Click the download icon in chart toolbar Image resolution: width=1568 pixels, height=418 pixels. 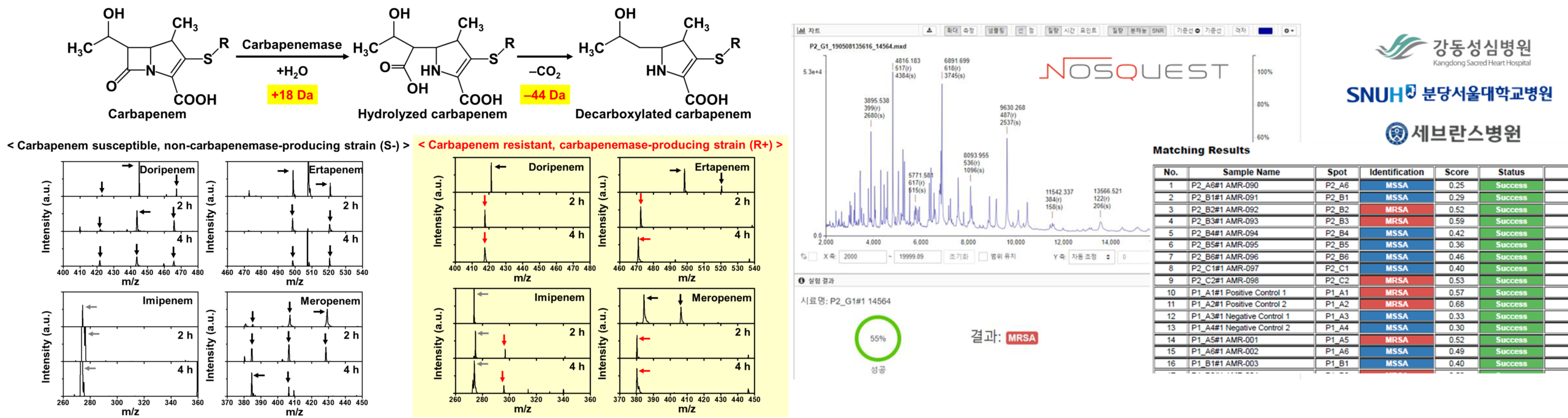929,31
